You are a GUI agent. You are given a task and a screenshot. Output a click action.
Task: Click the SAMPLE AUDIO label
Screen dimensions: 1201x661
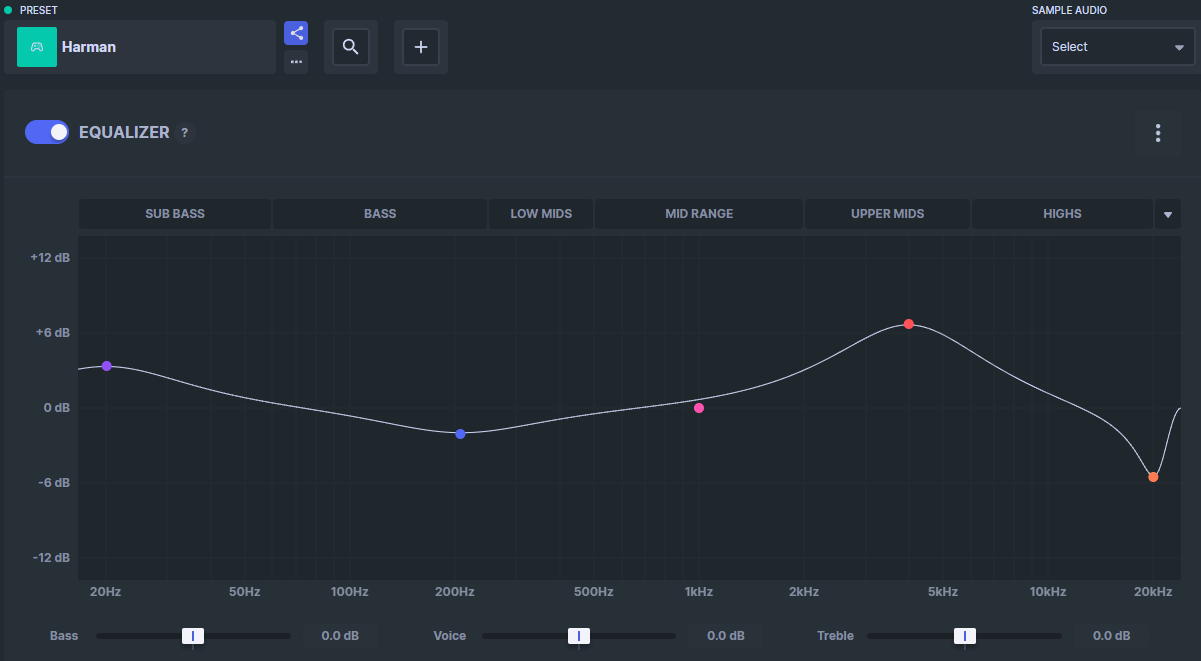click(1069, 10)
